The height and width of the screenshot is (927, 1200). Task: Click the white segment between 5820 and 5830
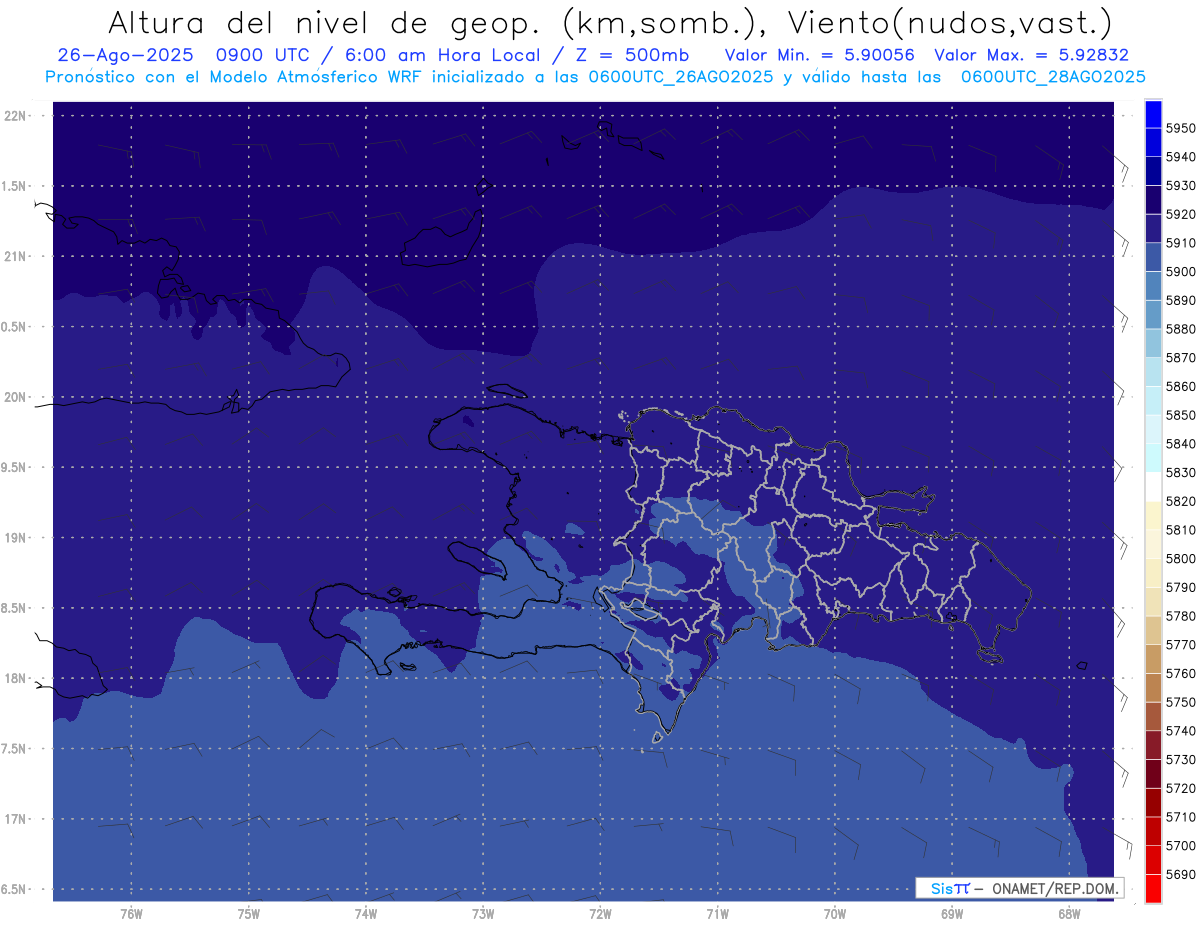click(1153, 487)
